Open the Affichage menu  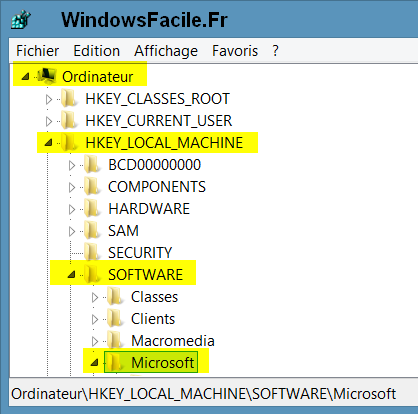click(x=166, y=52)
